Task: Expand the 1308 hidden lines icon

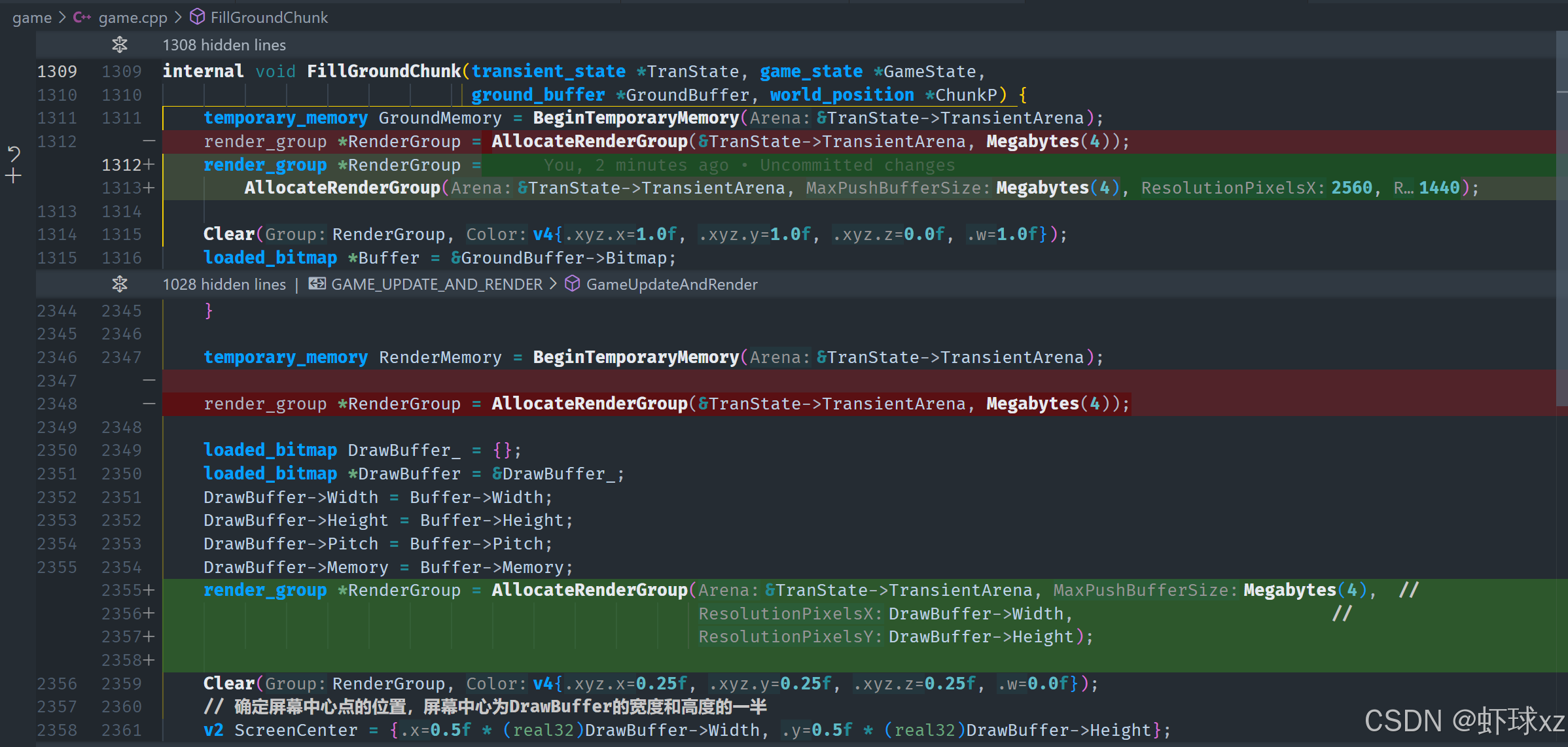Action: tap(119, 44)
